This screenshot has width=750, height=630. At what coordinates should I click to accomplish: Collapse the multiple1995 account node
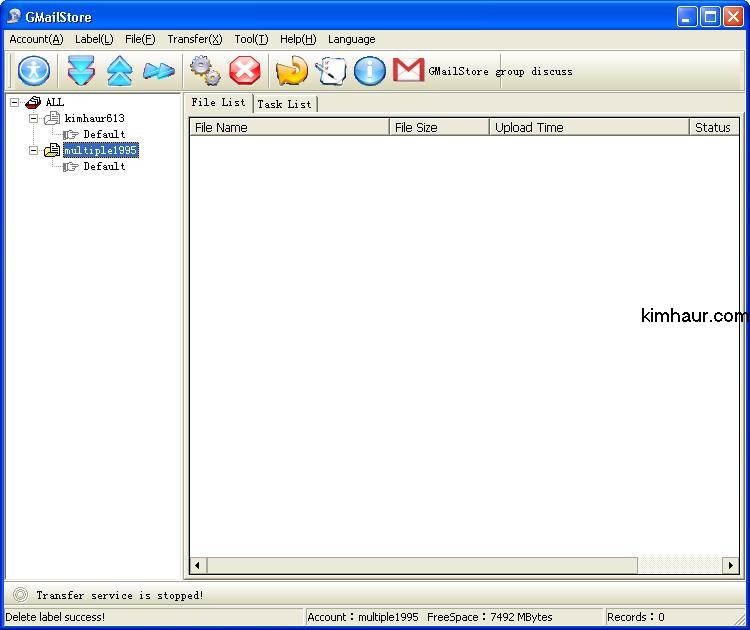(33, 151)
